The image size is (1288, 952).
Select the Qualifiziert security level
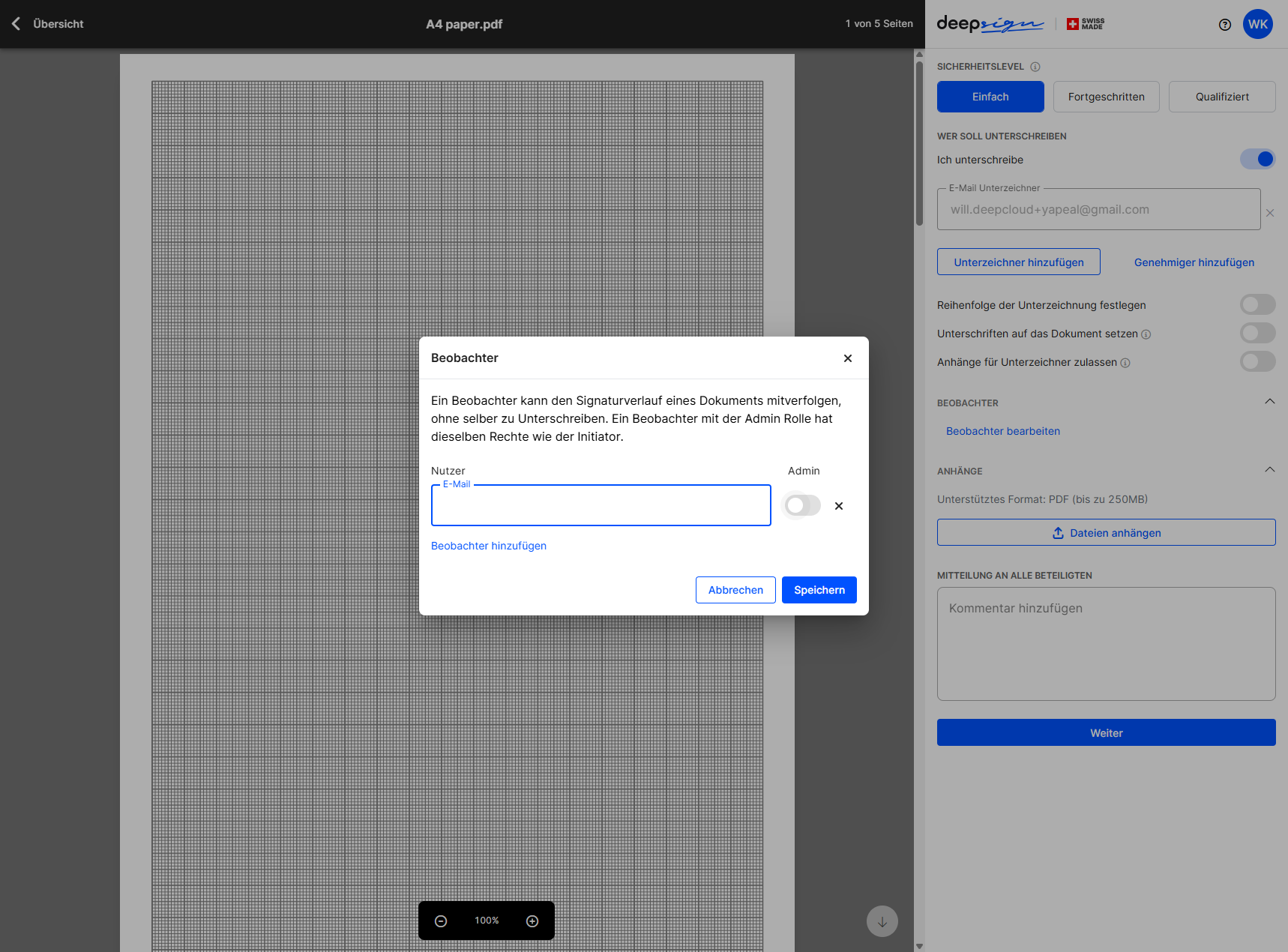(x=1221, y=97)
